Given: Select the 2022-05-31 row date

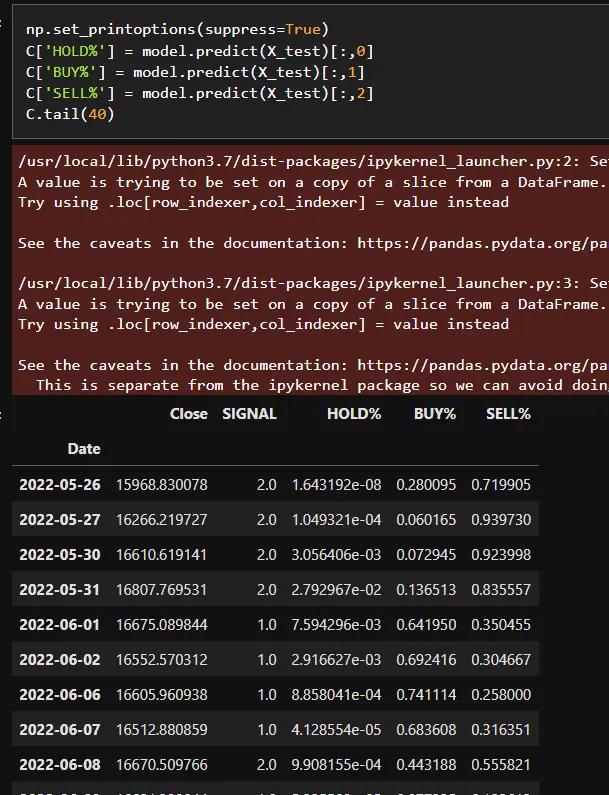Looking at the screenshot, I should tap(60, 590).
